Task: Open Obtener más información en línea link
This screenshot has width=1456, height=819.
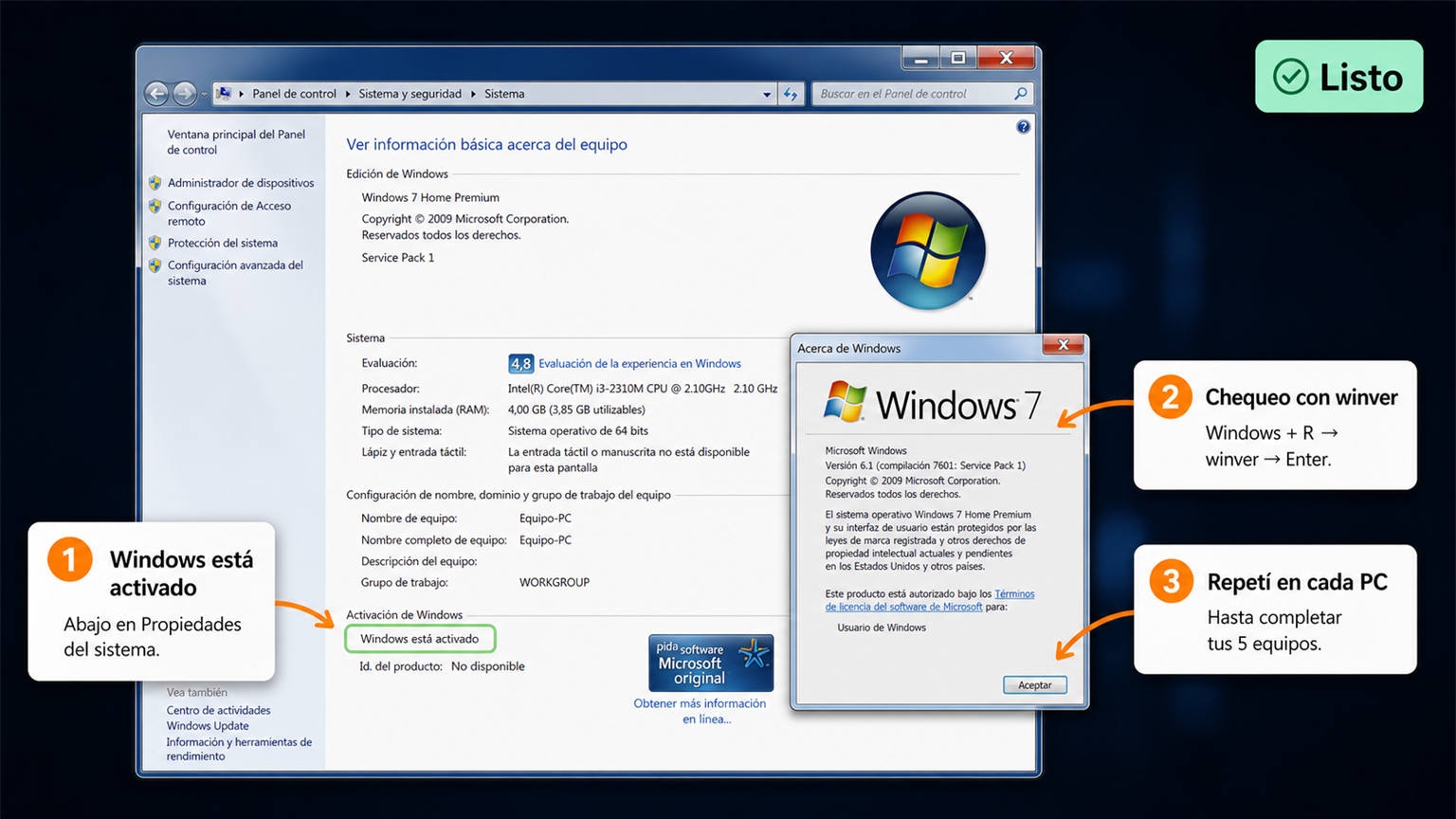Action: [x=700, y=711]
